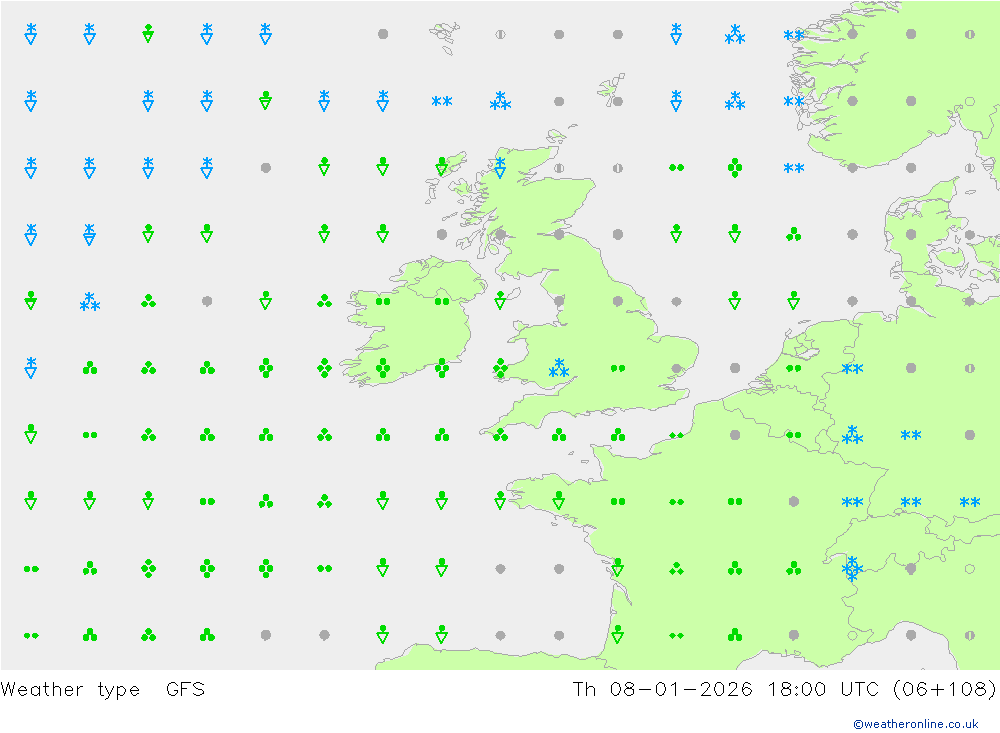This screenshot has height=733, width=1000.
Task: Click the snow shower symbol in top-left corner
Action: click(31, 34)
